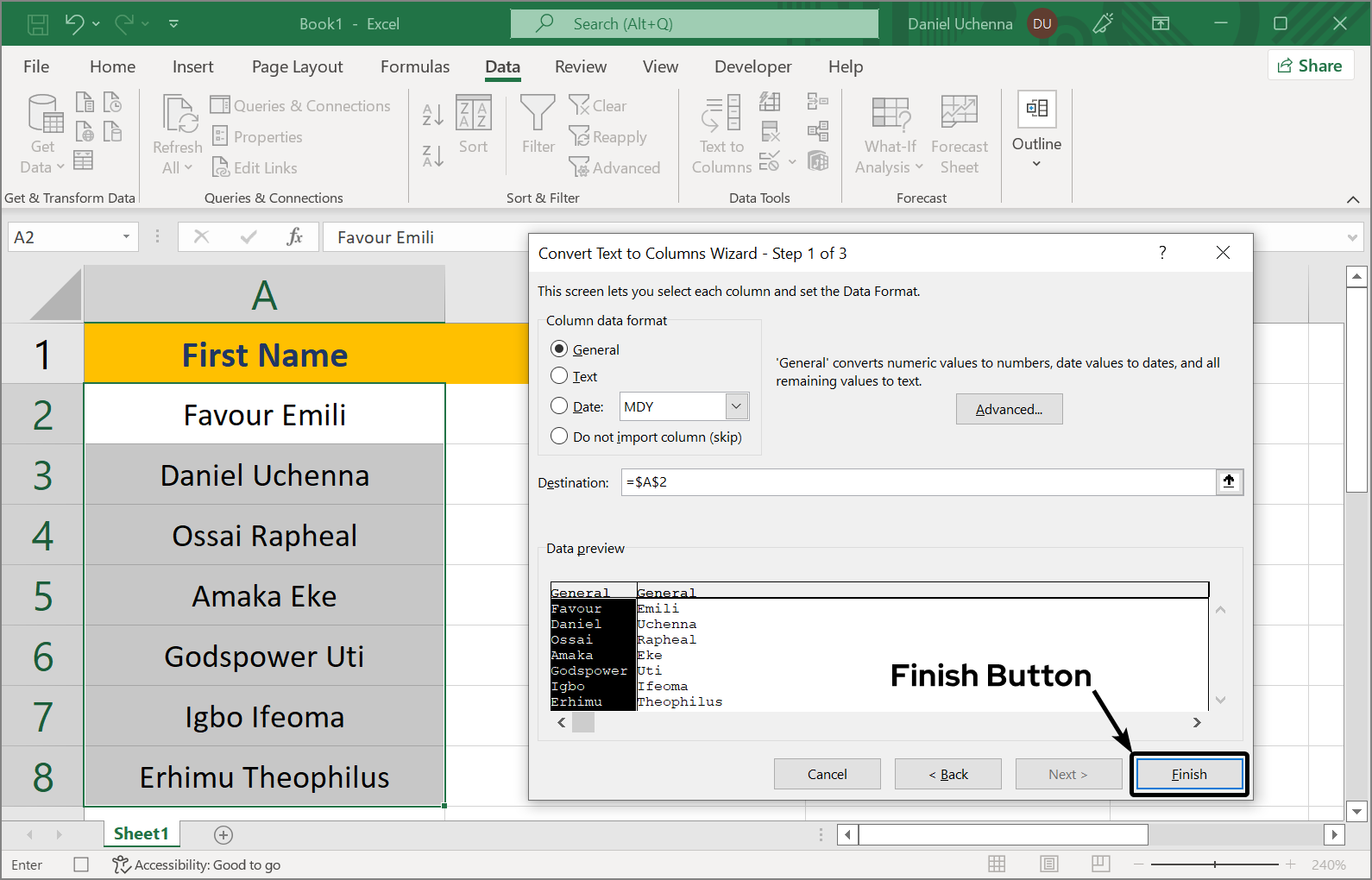Click the Sort A to Z icon

point(432,114)
